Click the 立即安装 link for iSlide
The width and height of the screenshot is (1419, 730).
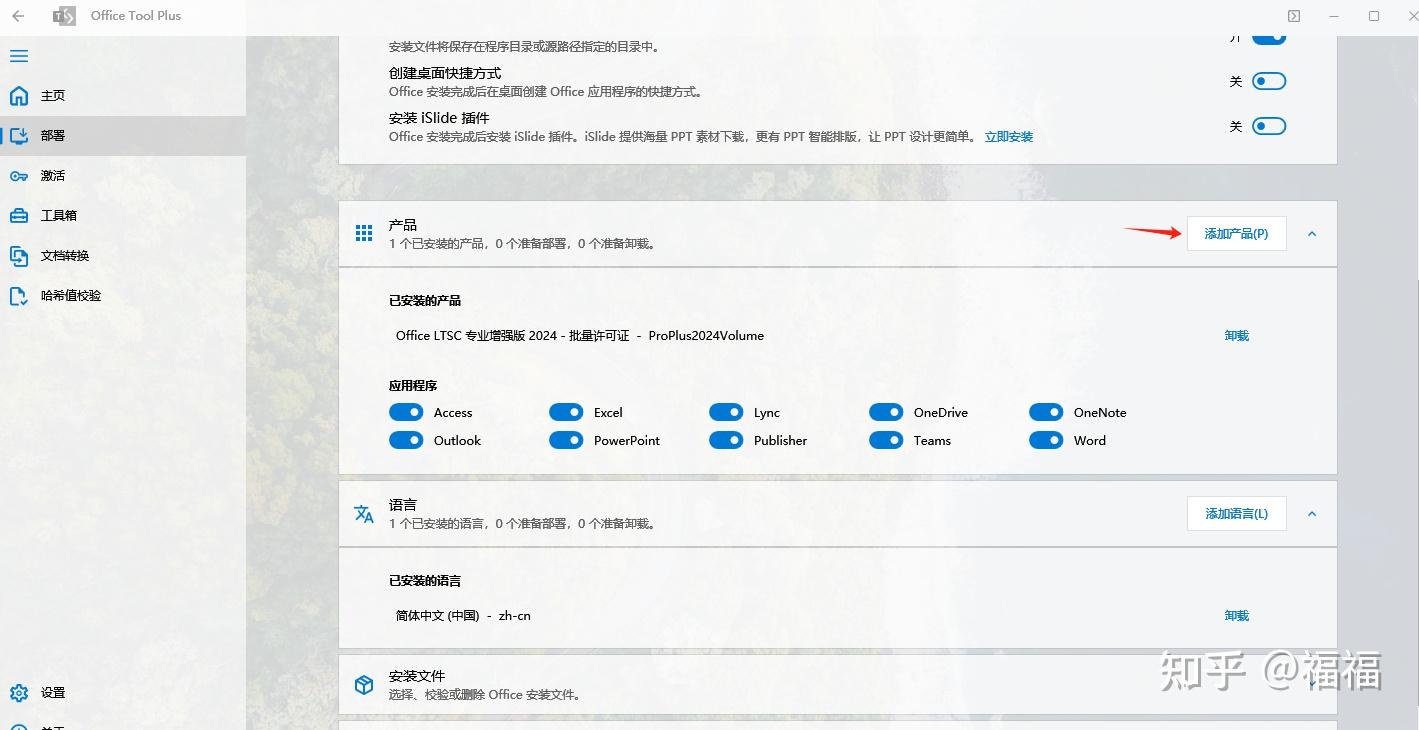point(1008,136)
